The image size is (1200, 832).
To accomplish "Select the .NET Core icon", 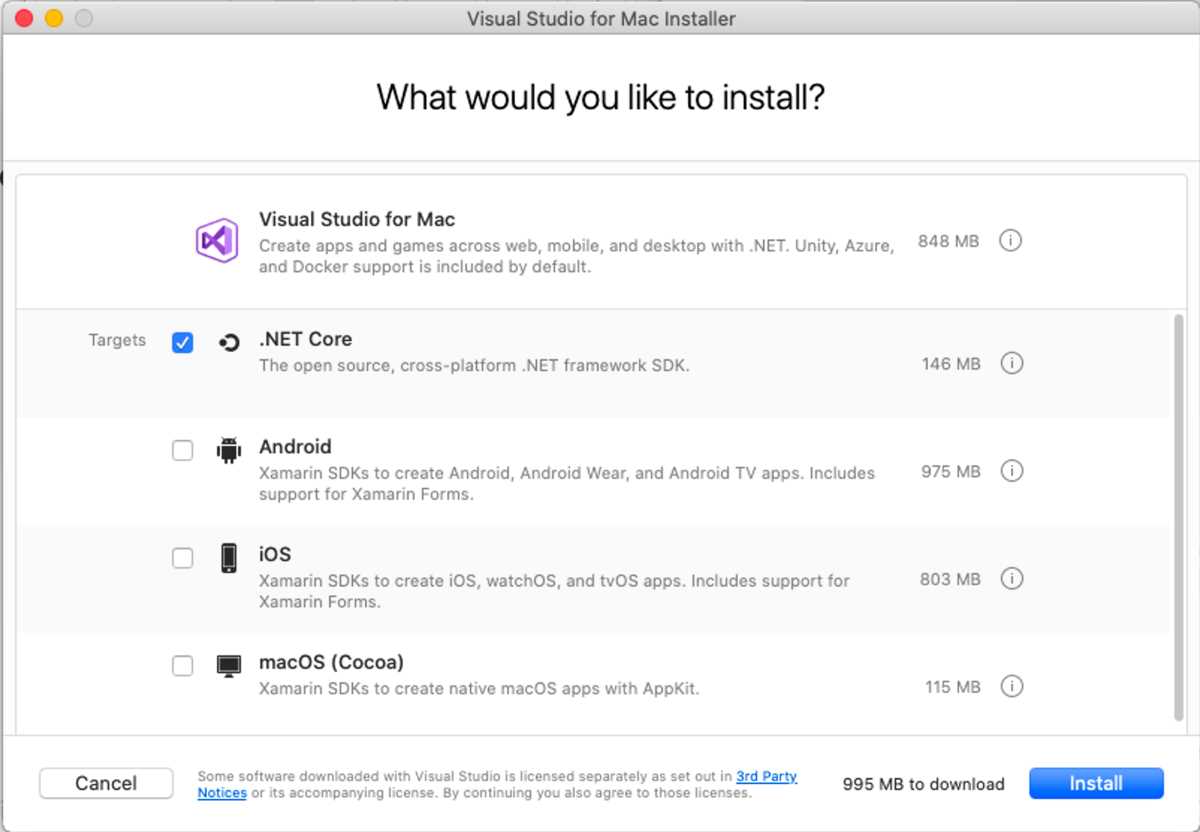I will (230, 339).
